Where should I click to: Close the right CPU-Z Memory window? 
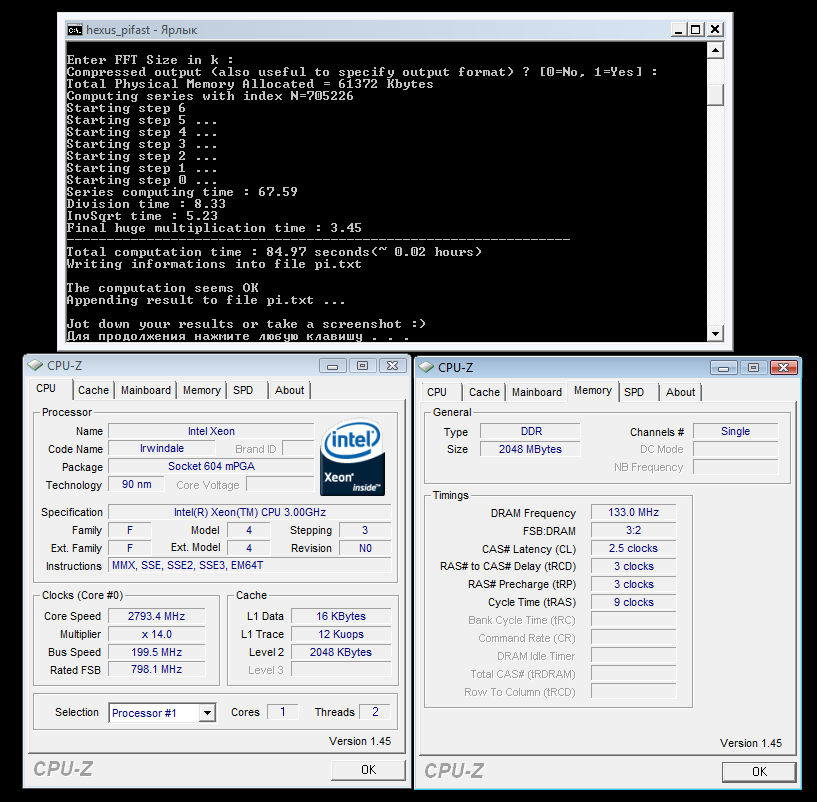784,368
